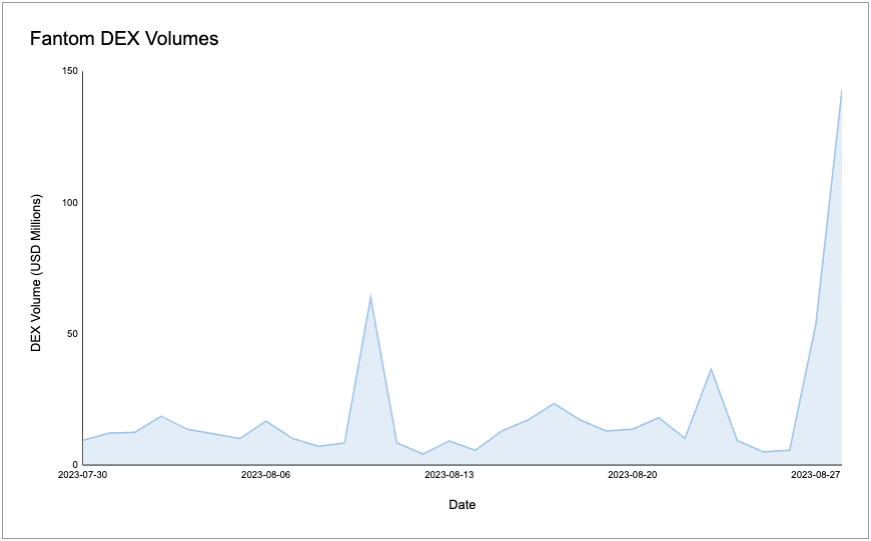
Task: Click the x-axis title Date
Action: [x=462, y=504]
